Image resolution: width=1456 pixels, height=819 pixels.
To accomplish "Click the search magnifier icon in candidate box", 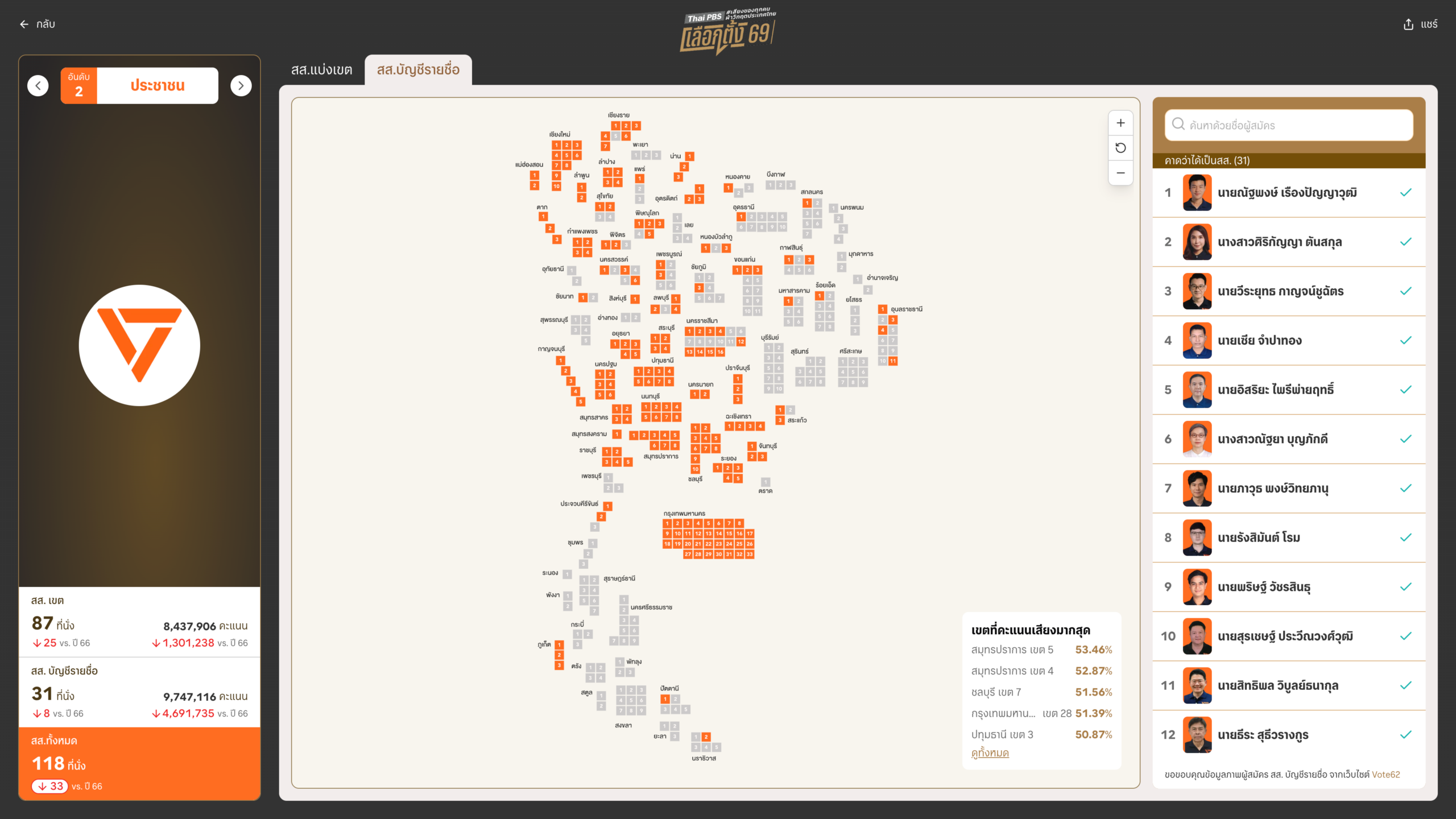I will point(1178,125).
